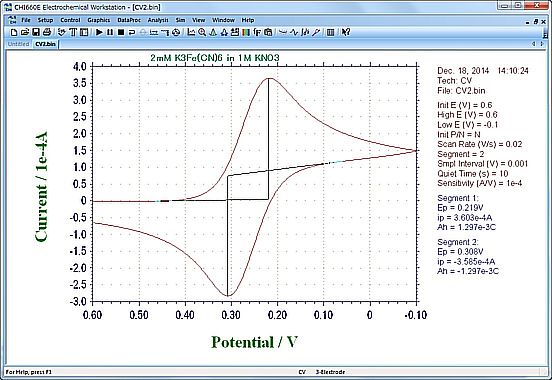
Task: Click the Print icon in toolbar
Action: 47,32
